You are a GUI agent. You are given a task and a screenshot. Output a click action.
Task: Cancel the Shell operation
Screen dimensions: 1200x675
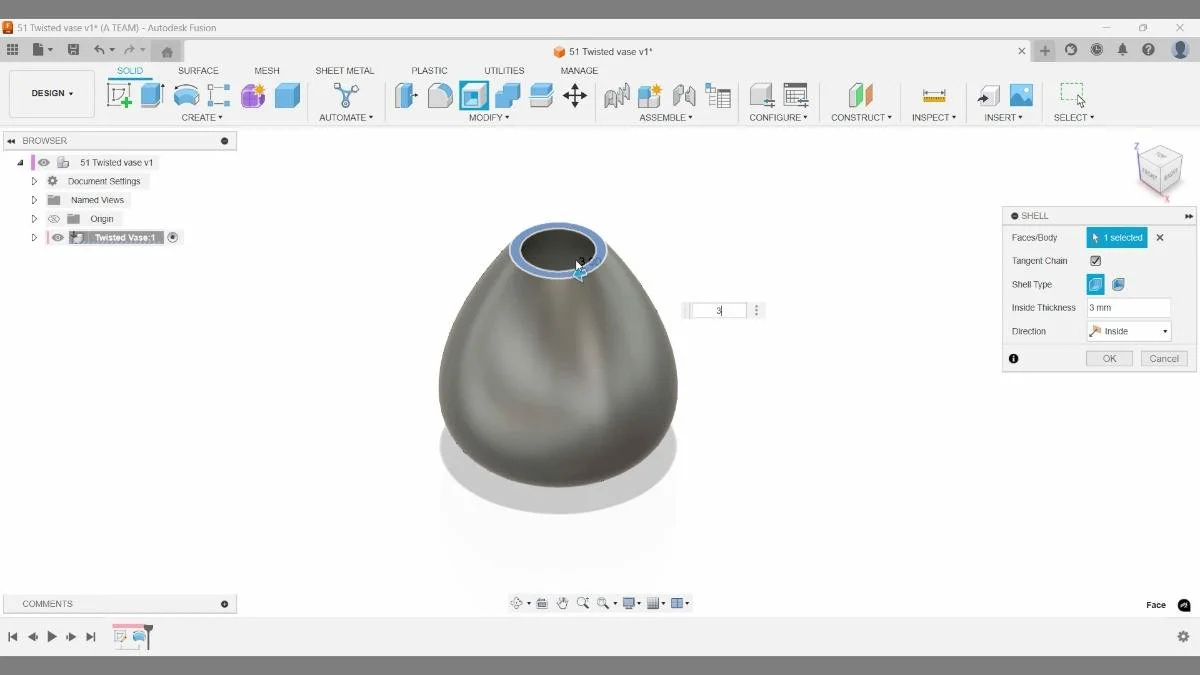1163,358
